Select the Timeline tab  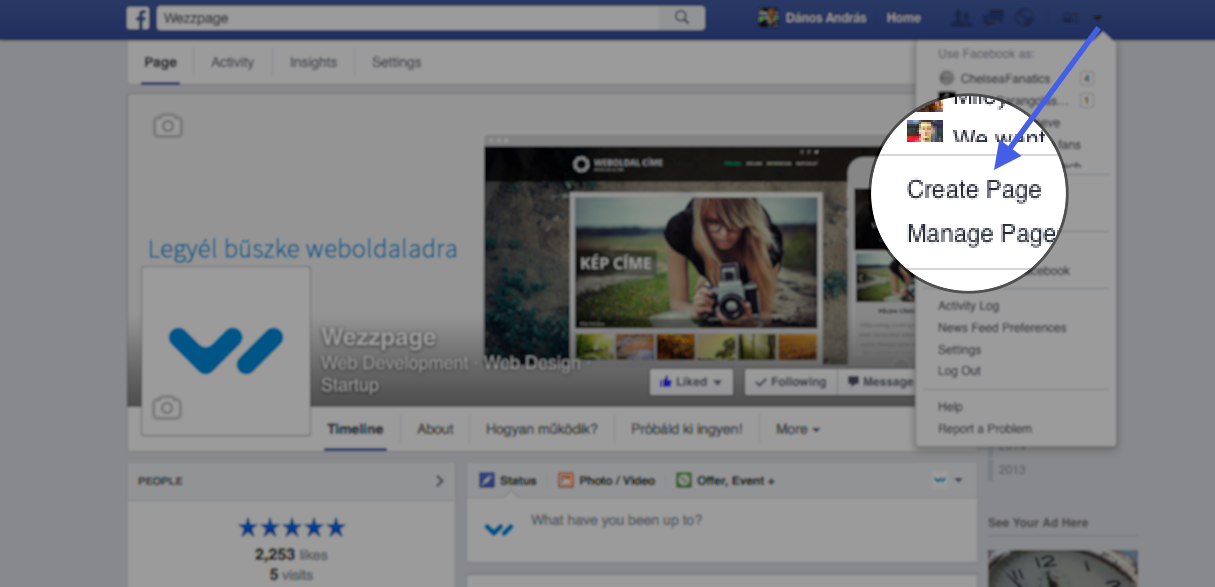point(355,429)
